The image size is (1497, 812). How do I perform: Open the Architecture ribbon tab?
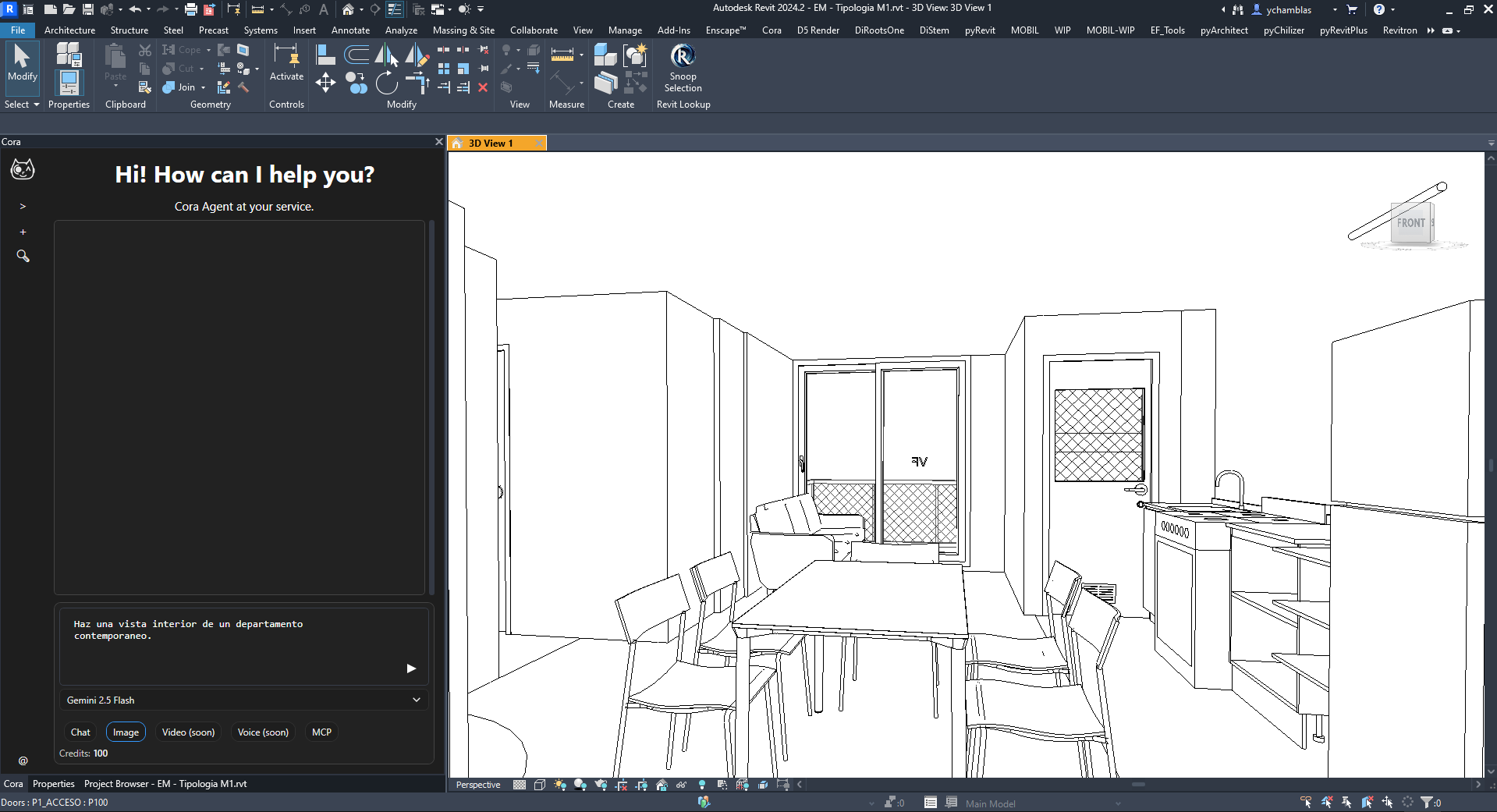[69, 30]
